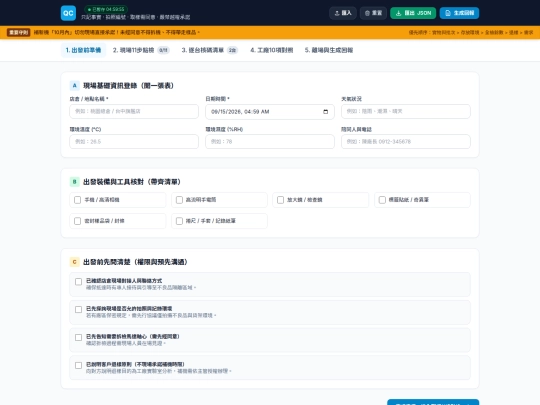This screenshot has width=540, height=405.
Task: Check the 高流明手電筒 flashlight checkbox
Action: click(179, 200)
